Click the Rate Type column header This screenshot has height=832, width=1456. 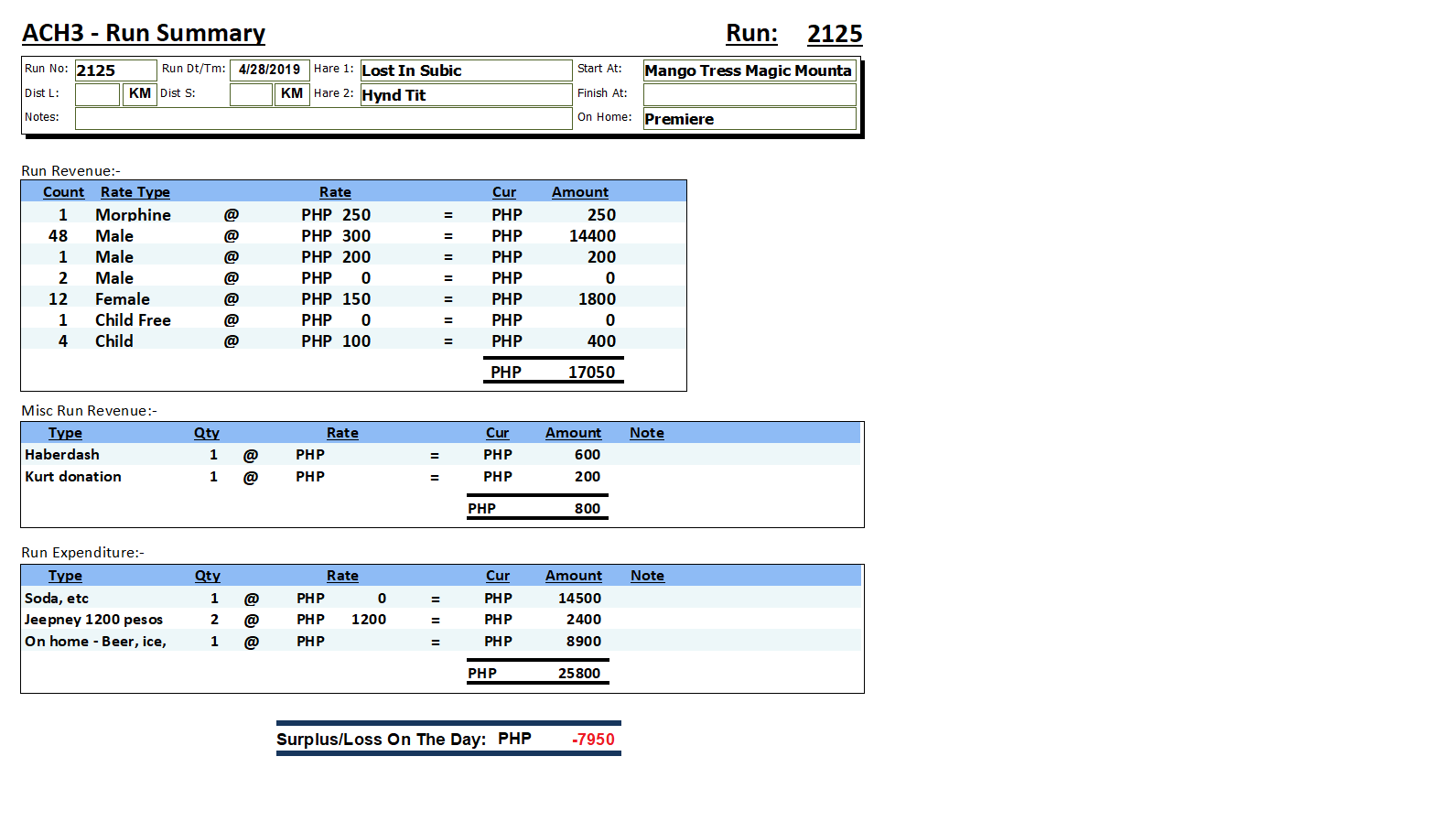[x=135, y=192]
